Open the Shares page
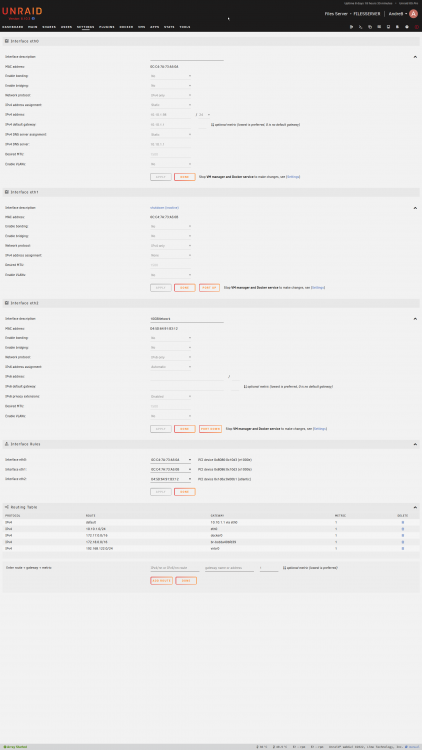This screenshot has height=750, width=422. pos(49,27)
